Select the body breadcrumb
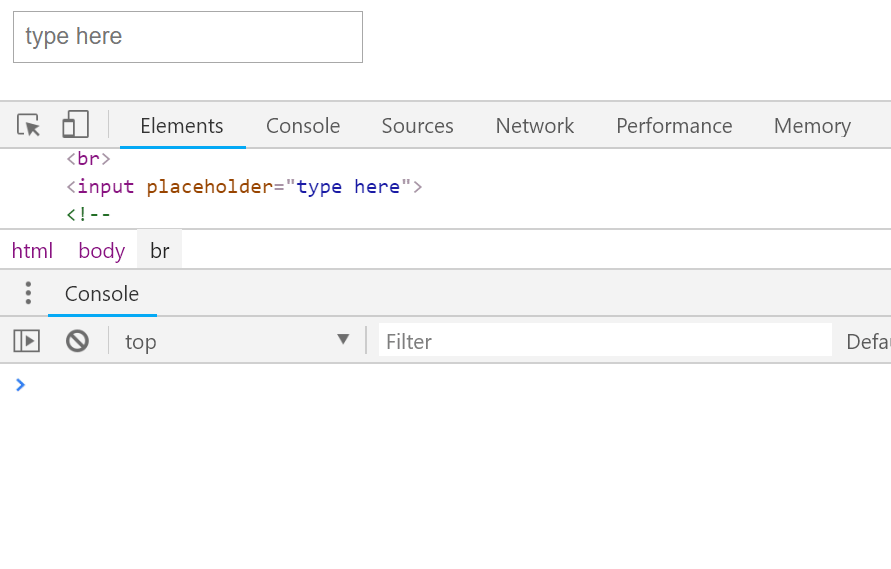The height and width of the screenshot is (569, 891). click(x=102, y=250)
